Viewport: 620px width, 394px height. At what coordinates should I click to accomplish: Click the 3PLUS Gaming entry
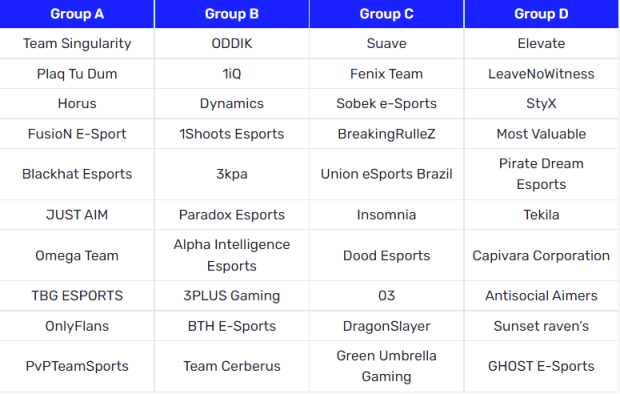[x=232, y=296]
